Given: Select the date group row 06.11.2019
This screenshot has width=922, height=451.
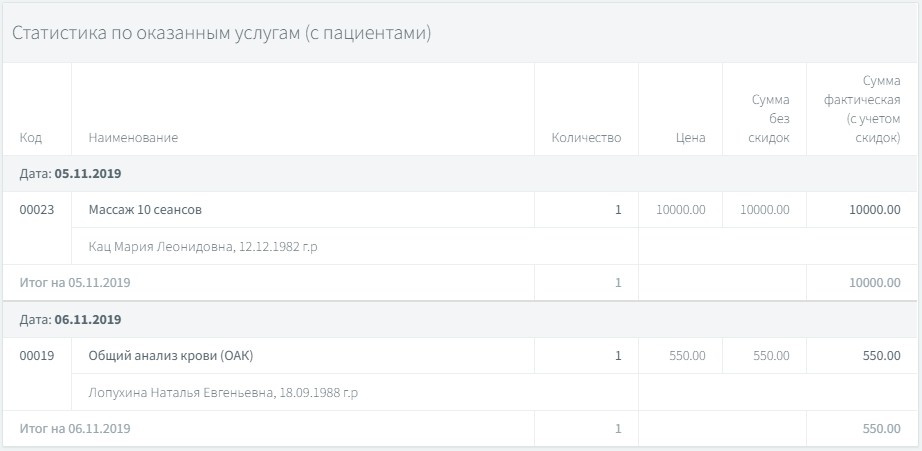Looking at the screenshot, I should point(461,319).
